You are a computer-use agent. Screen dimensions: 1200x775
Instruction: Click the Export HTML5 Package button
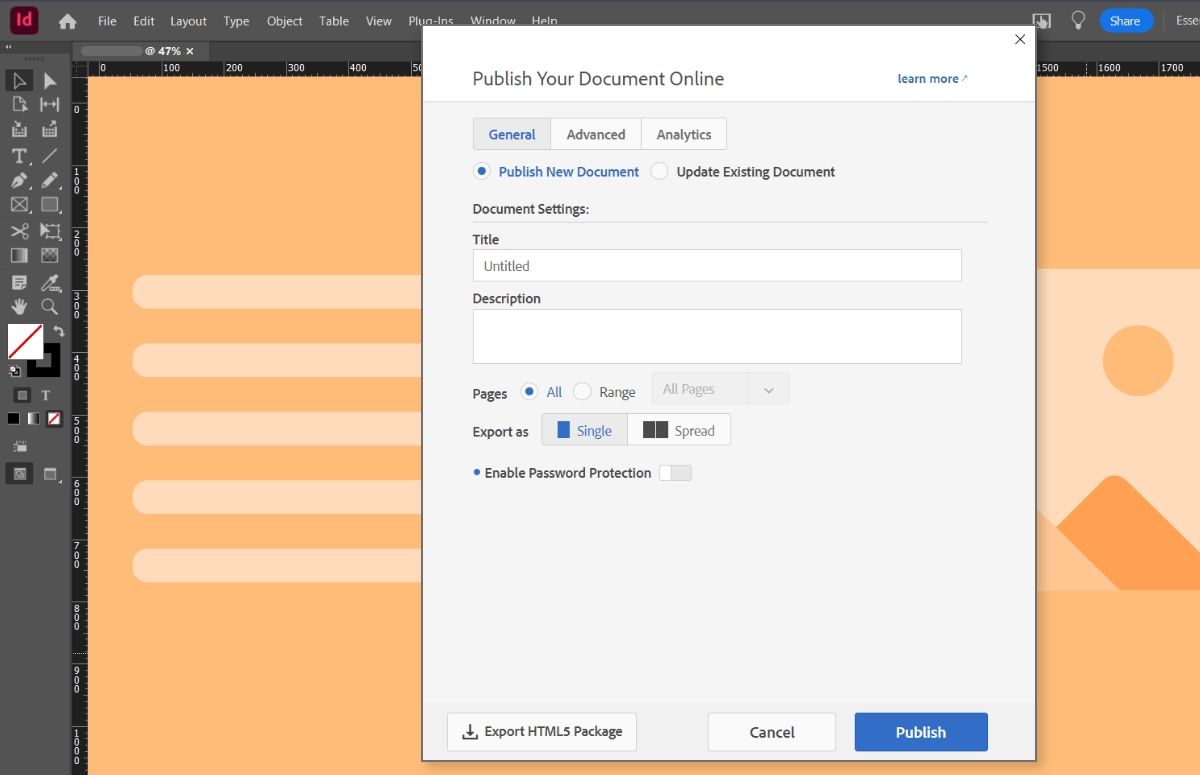[x=541, y=731]
